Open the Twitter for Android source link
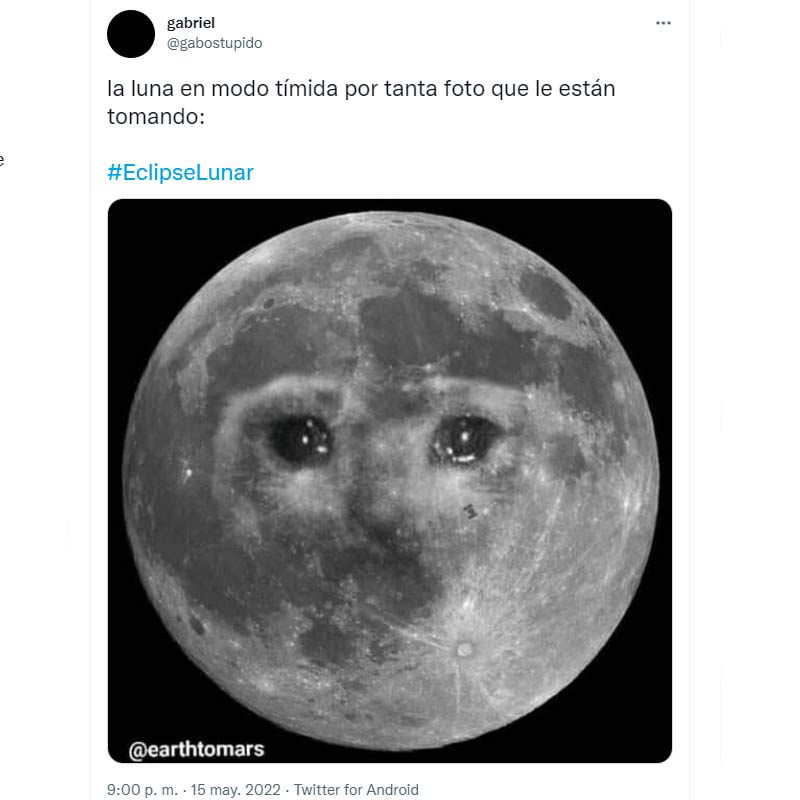Image resolution: width=800 pixels, height=800 pixels. click(356, 789)
